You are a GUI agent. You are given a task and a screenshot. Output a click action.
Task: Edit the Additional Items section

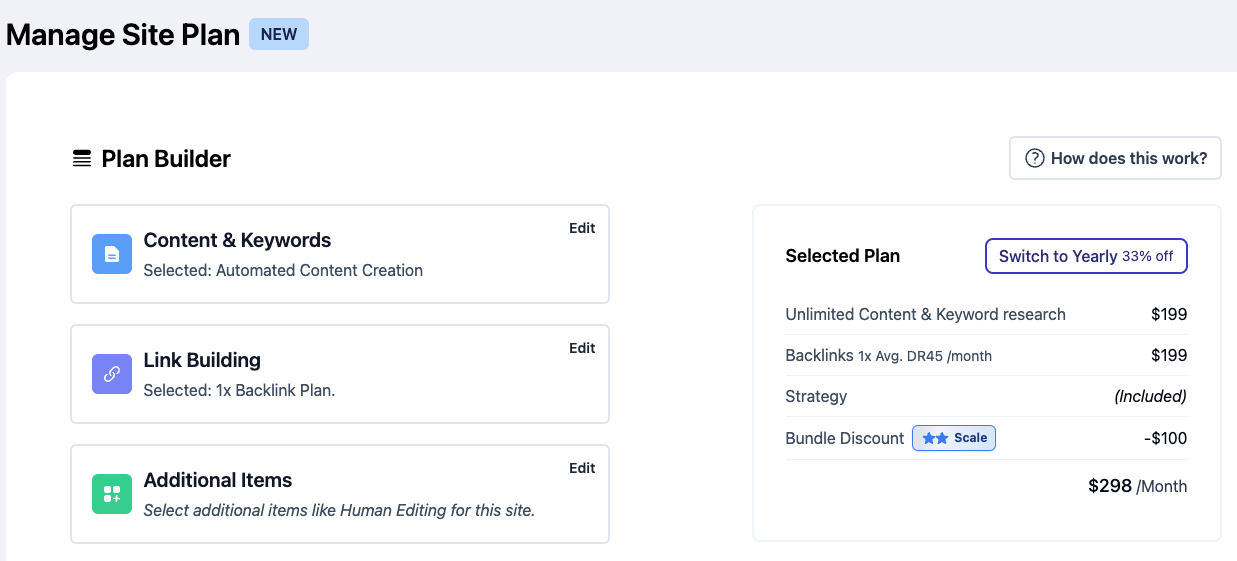[x=582, y=468]
